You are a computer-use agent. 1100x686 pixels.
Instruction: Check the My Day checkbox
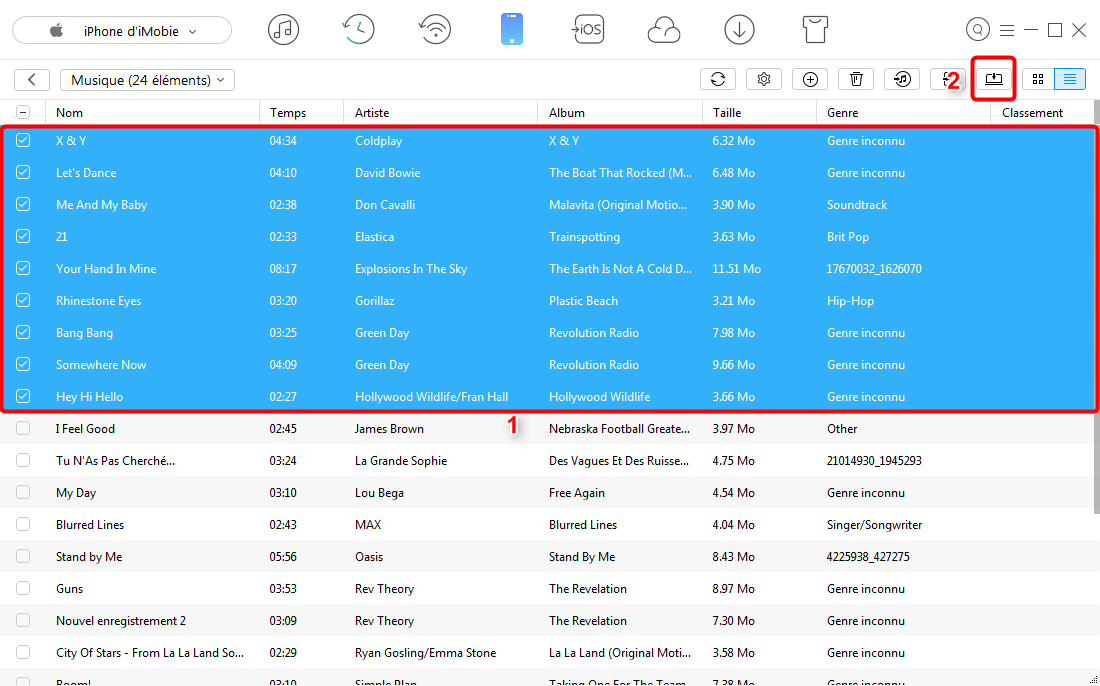(23, 492)
